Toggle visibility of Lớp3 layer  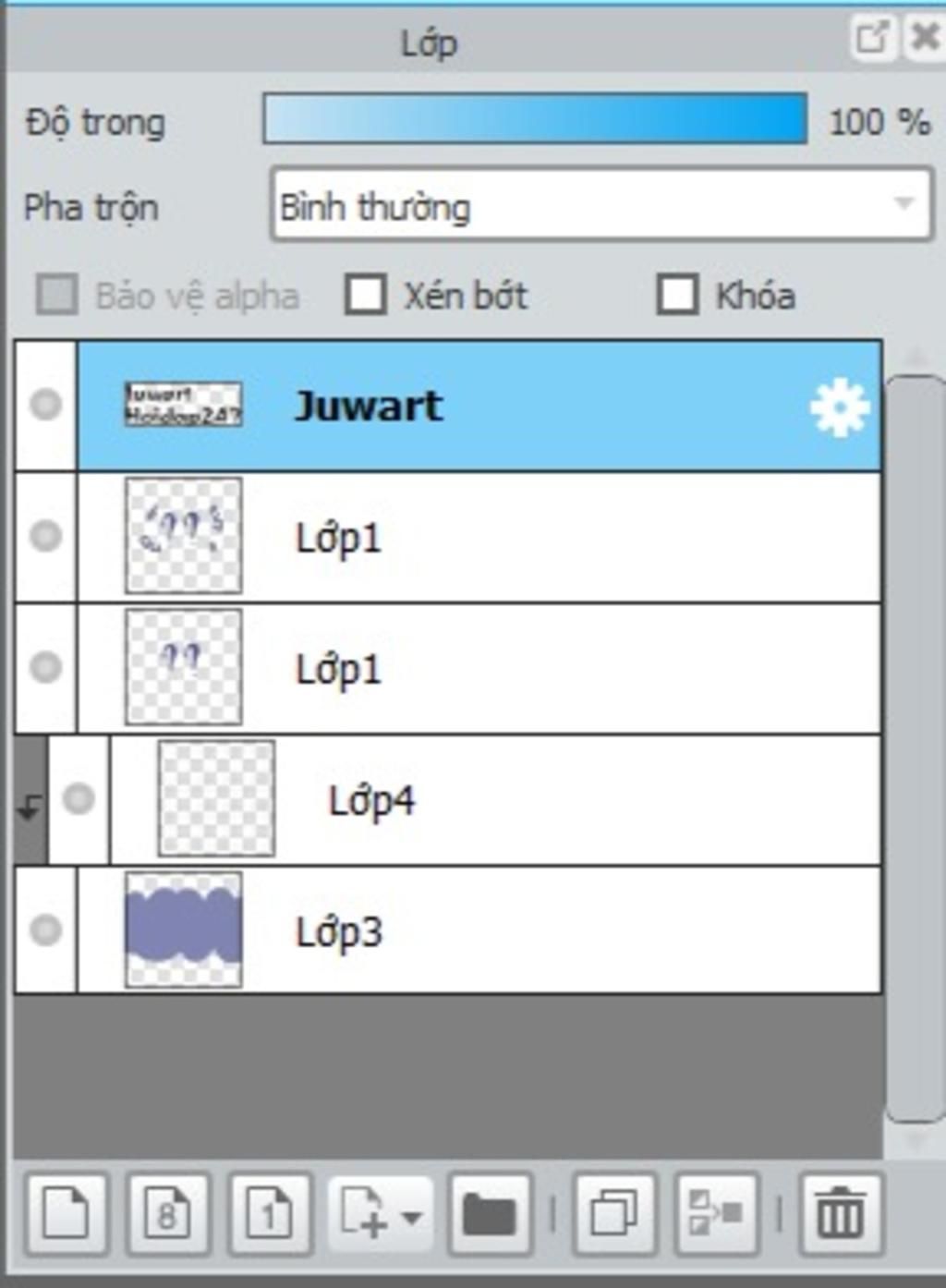click(x=45, y=930)
